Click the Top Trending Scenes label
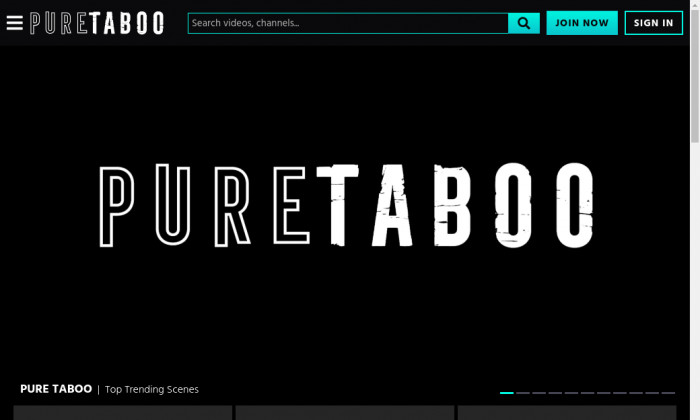Screen dimensions: 700x420 (152, 390)
